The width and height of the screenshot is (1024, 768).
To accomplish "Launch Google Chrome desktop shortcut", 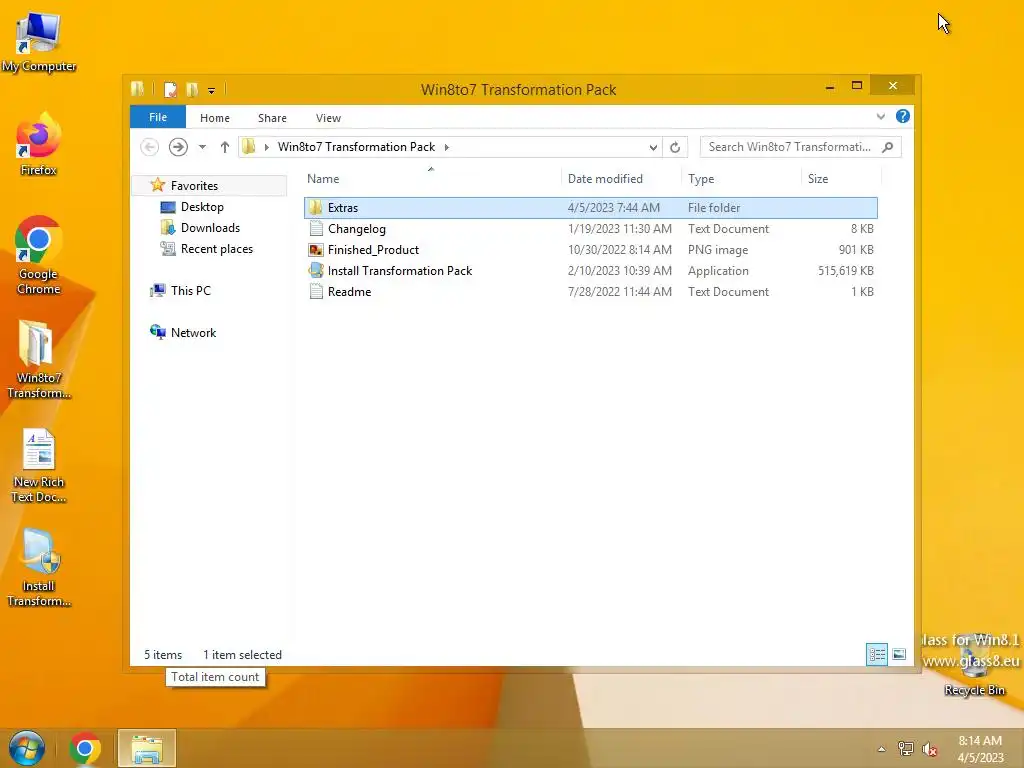I will pos(39,255).
